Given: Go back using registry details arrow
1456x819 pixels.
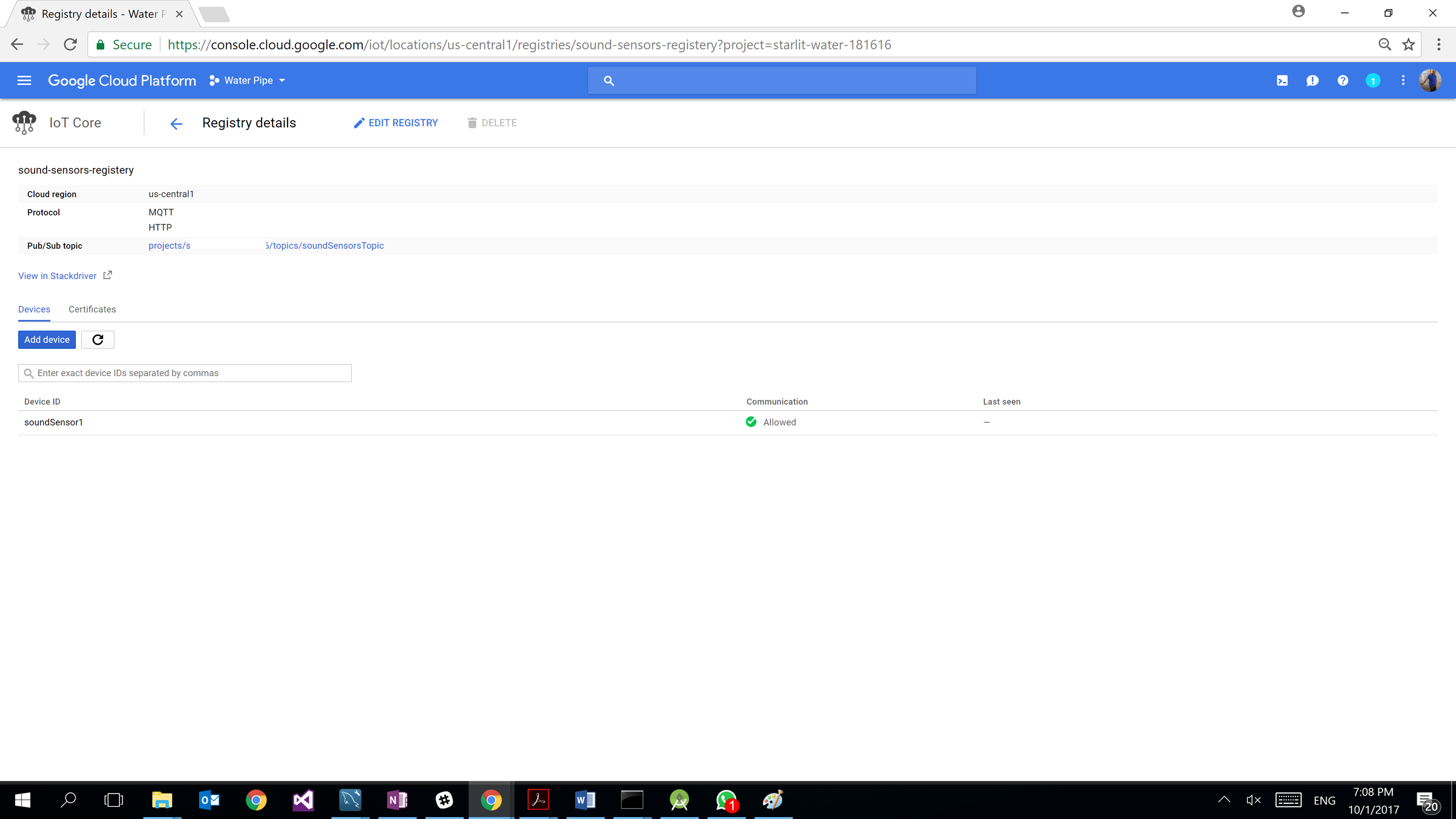Looking at the screenshot, I should (176, 124).
